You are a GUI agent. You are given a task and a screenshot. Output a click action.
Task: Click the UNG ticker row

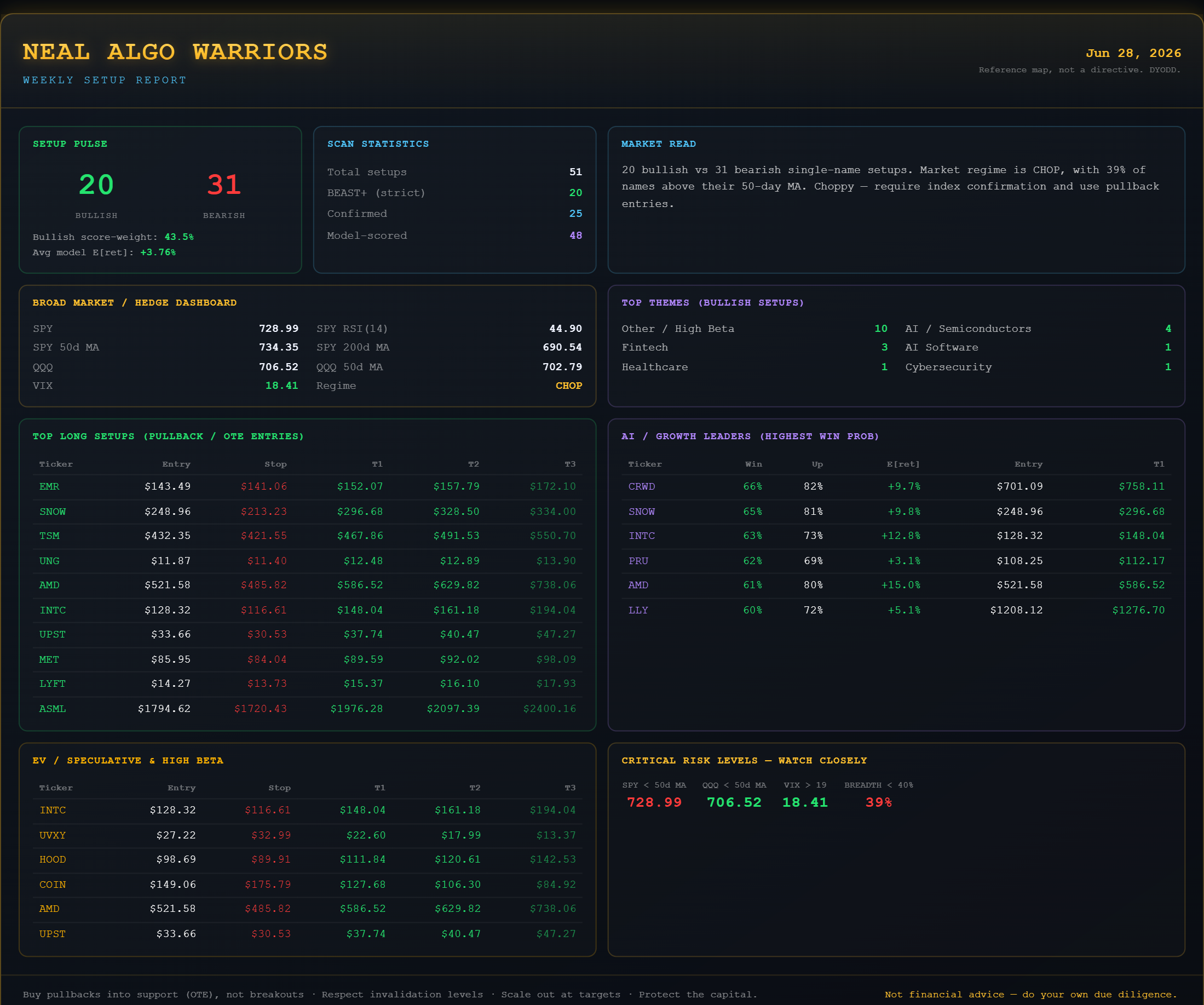click(307, 561)
